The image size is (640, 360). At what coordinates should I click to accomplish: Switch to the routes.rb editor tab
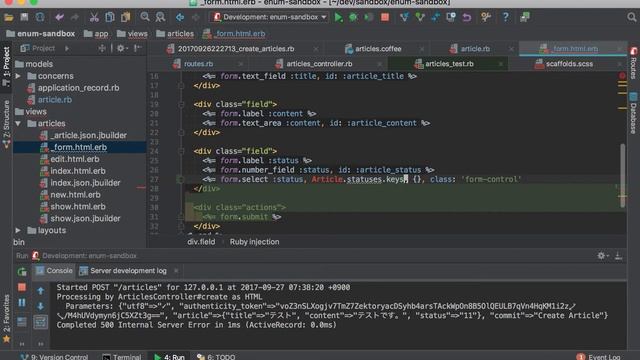tap(198, 64)
